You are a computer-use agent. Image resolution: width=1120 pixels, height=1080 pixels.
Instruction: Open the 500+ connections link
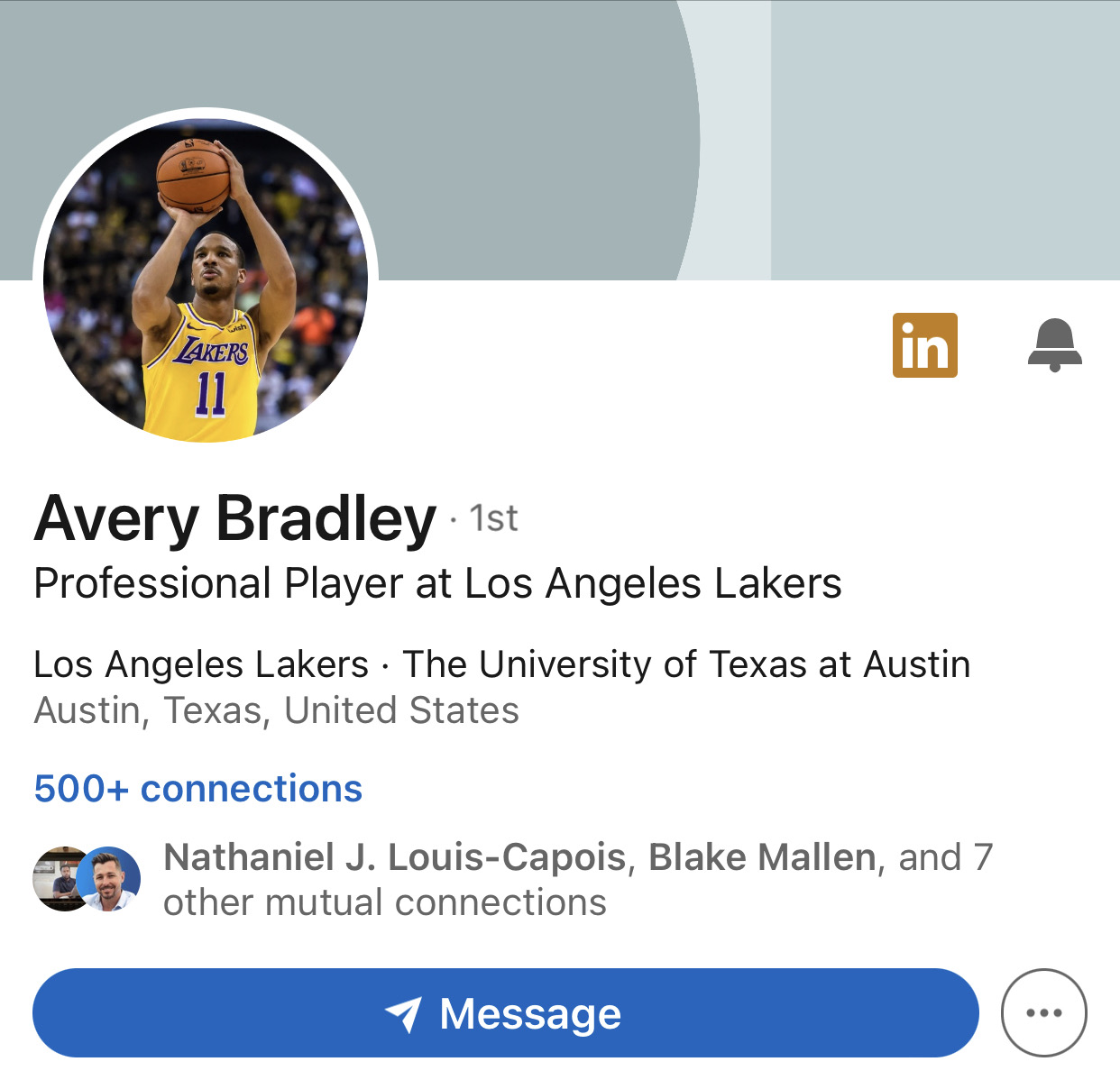tap(197, 789)
